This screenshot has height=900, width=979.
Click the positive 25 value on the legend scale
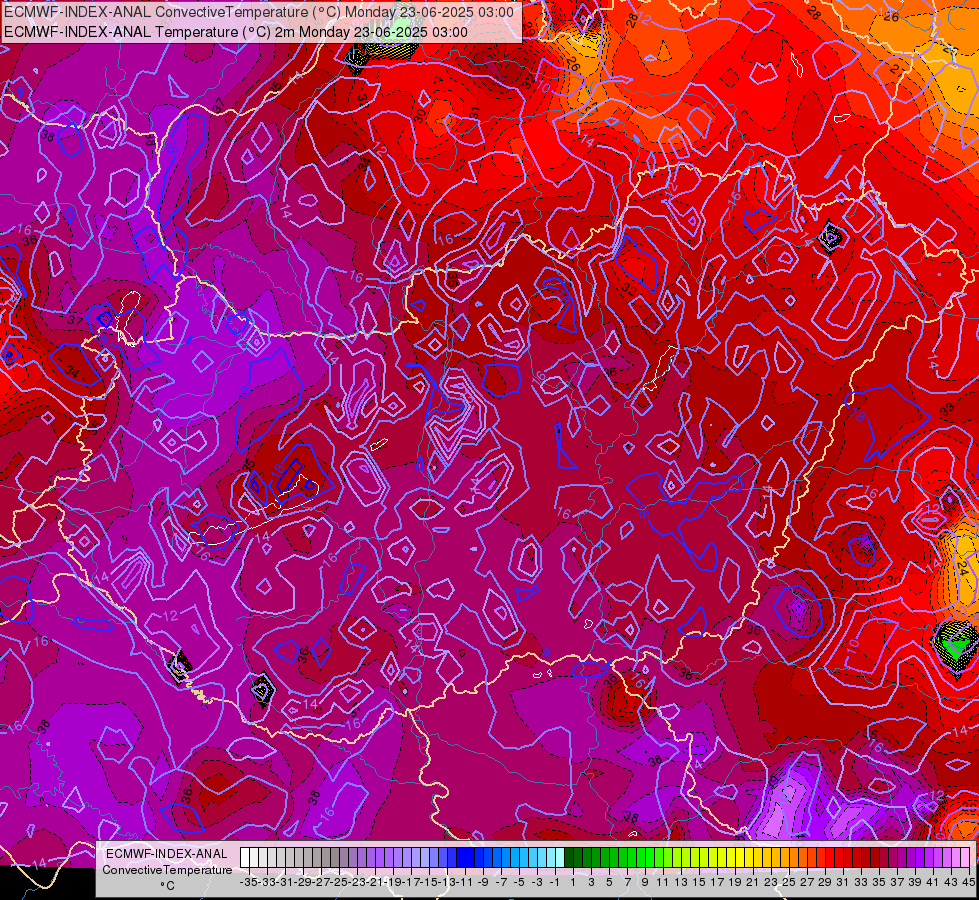(x=789, y=882)
